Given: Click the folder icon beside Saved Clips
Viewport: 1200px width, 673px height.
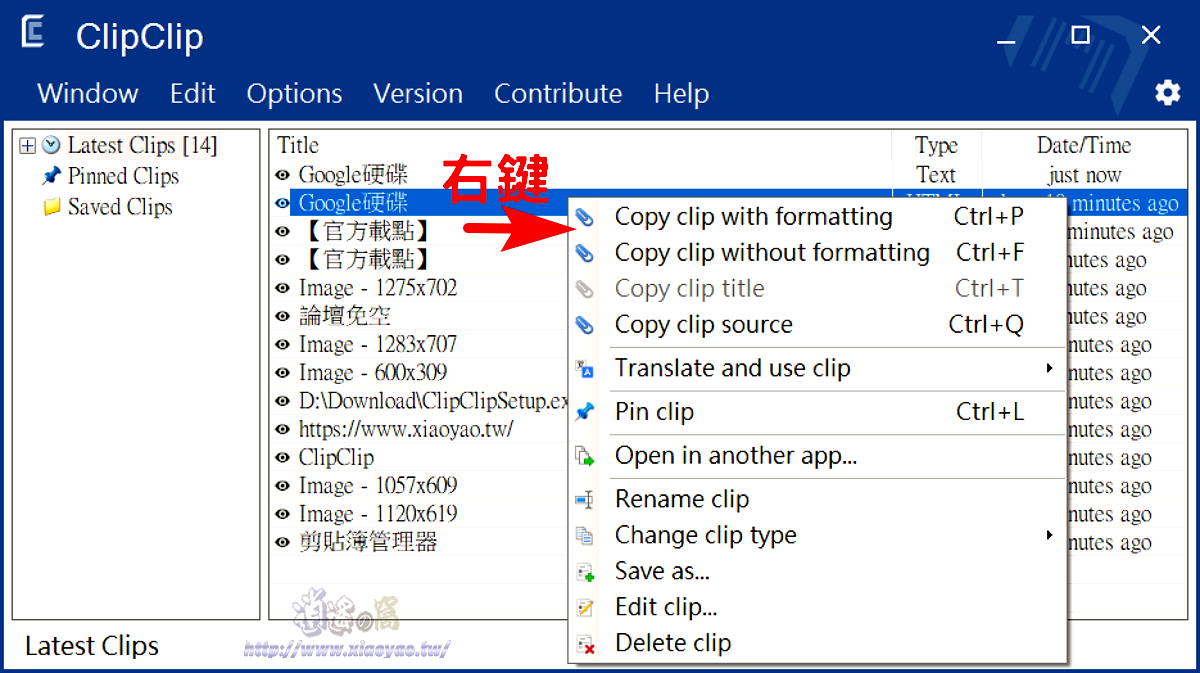Looking at the screenshot, I should point(51,208).
